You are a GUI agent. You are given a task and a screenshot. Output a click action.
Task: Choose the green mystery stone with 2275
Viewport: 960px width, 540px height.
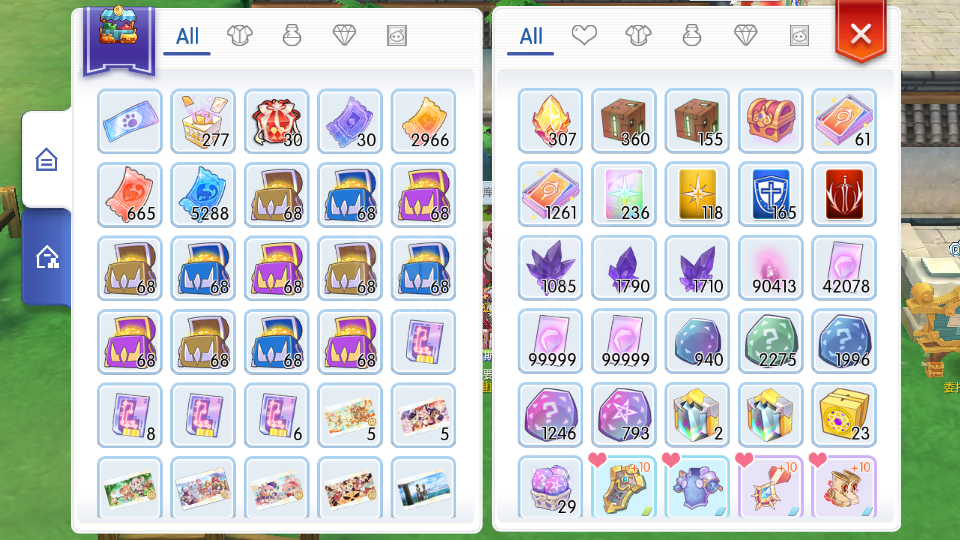coord(771,341)
